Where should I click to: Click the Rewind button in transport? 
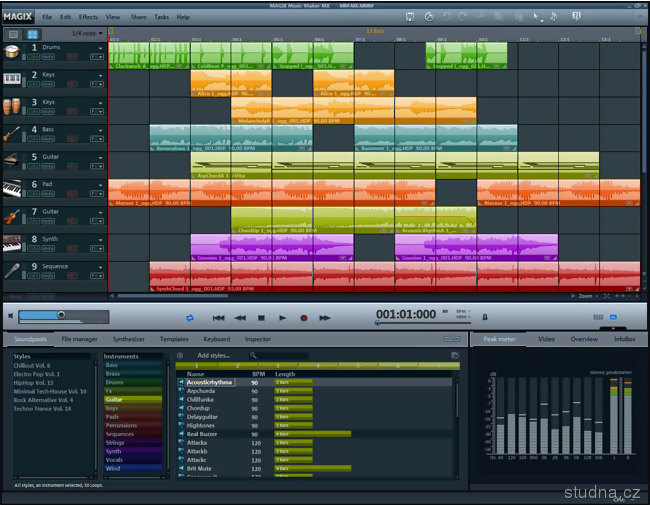(240, 317)
